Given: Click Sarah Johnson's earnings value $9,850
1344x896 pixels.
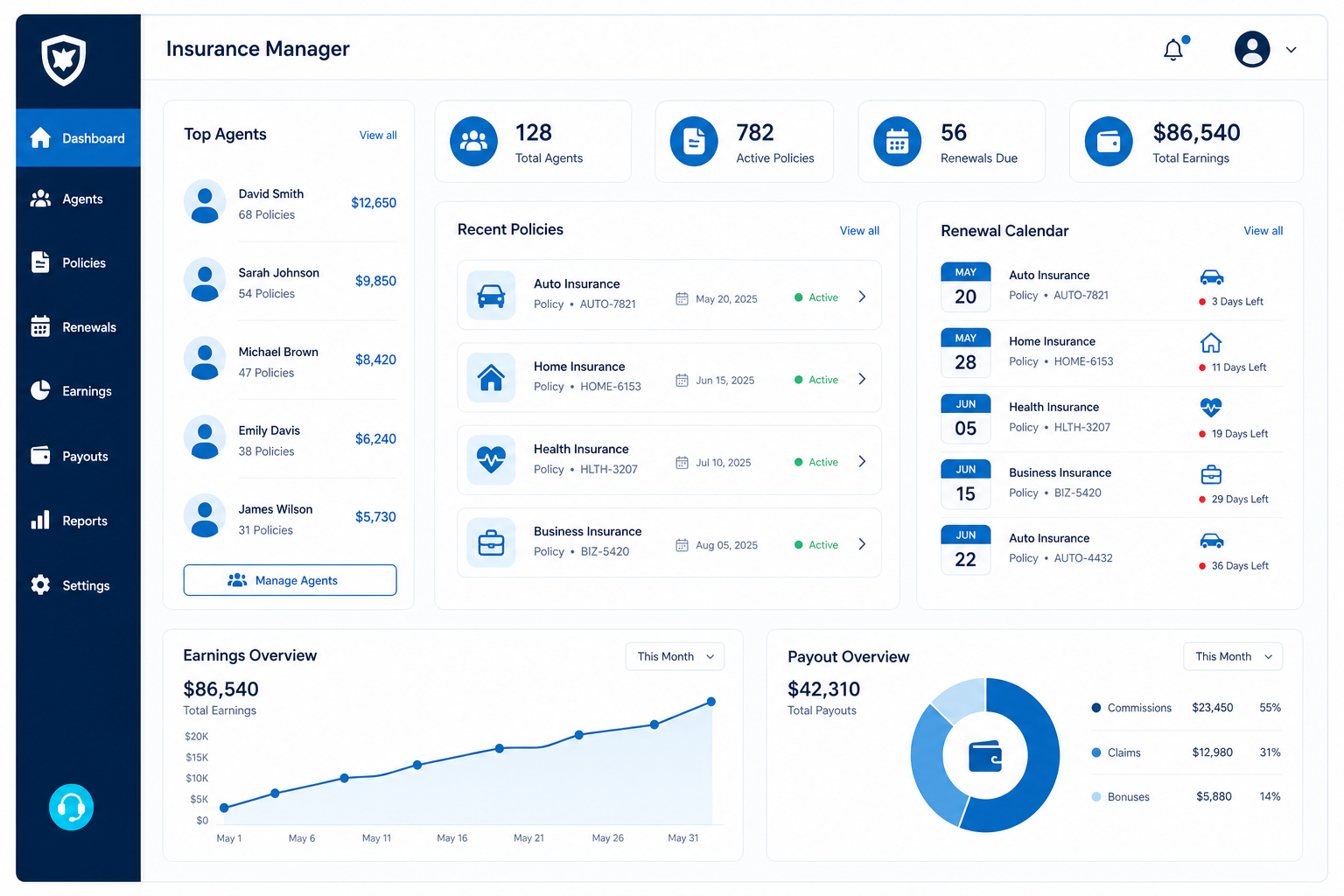Looking at the screenshot, I should click(x=375, y=281).
